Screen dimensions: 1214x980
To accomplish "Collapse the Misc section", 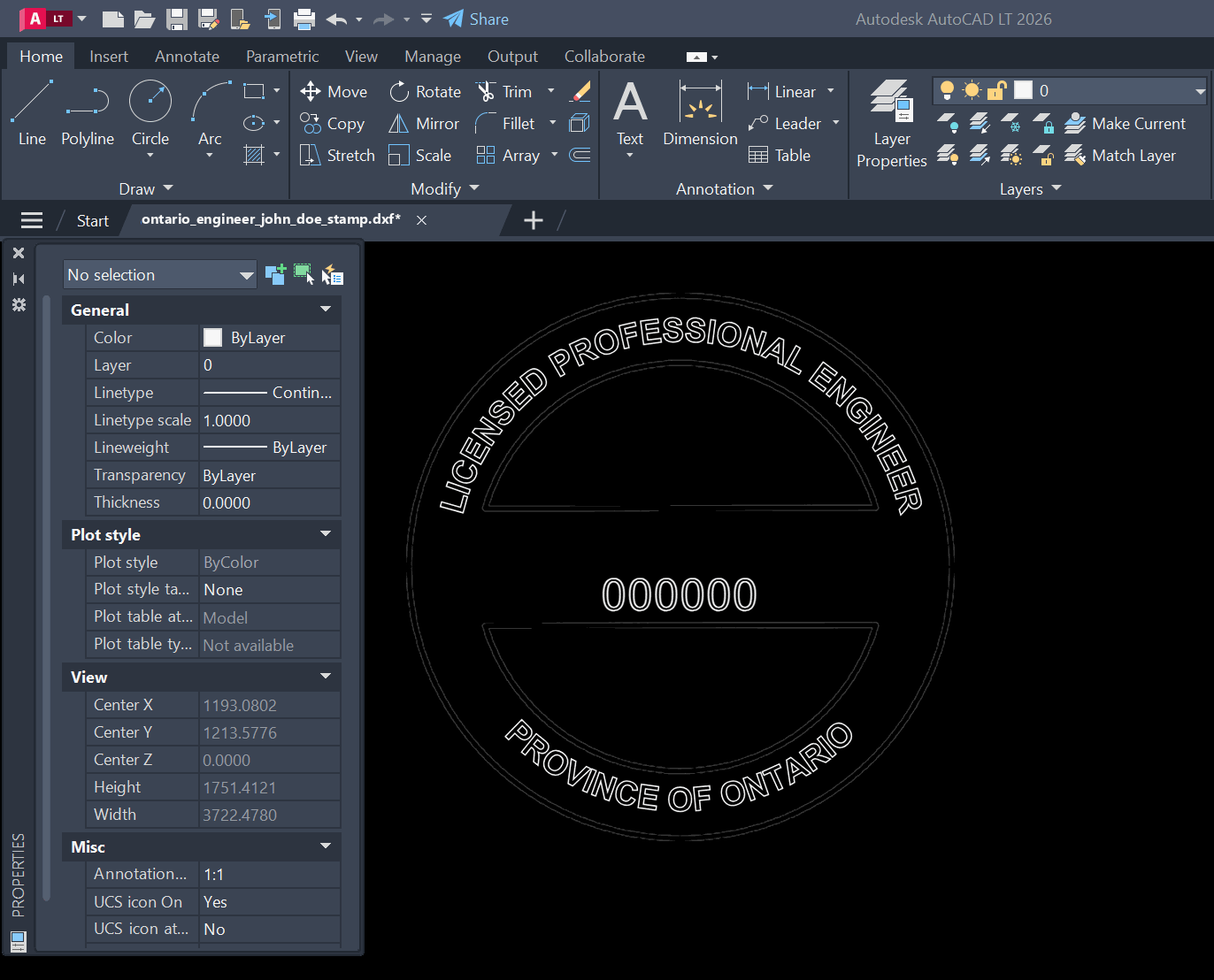I will coord(326,846).
